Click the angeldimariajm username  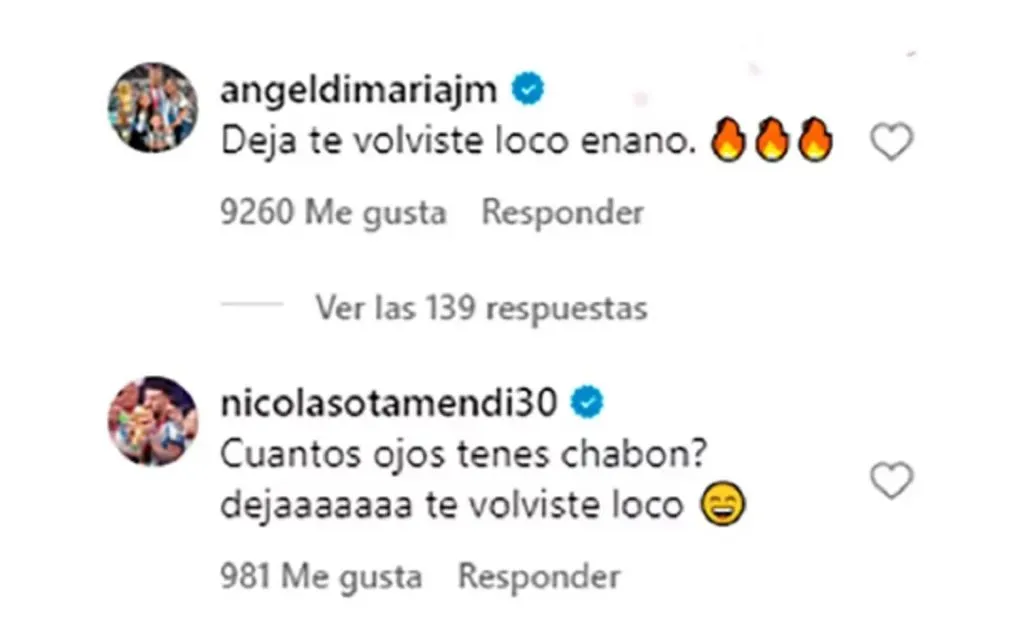pos(359,91)
